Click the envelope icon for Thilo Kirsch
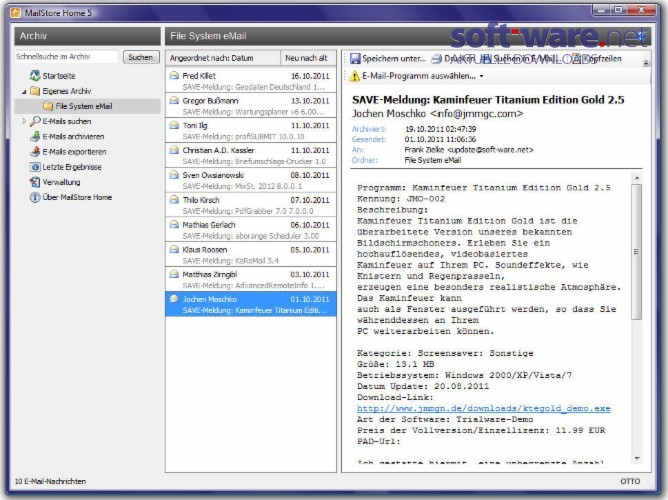 174,200
